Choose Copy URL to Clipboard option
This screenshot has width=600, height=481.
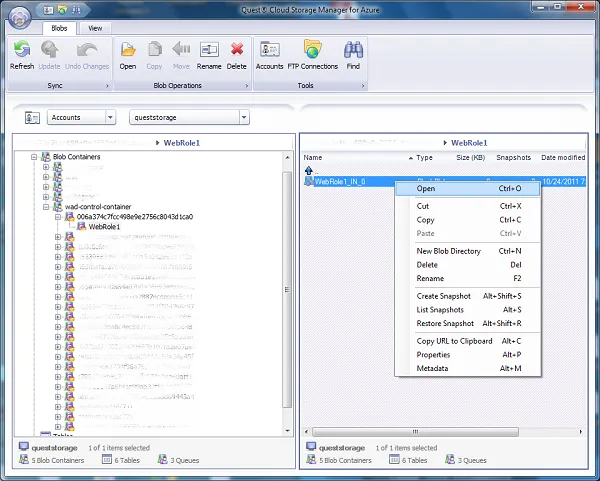454,341
